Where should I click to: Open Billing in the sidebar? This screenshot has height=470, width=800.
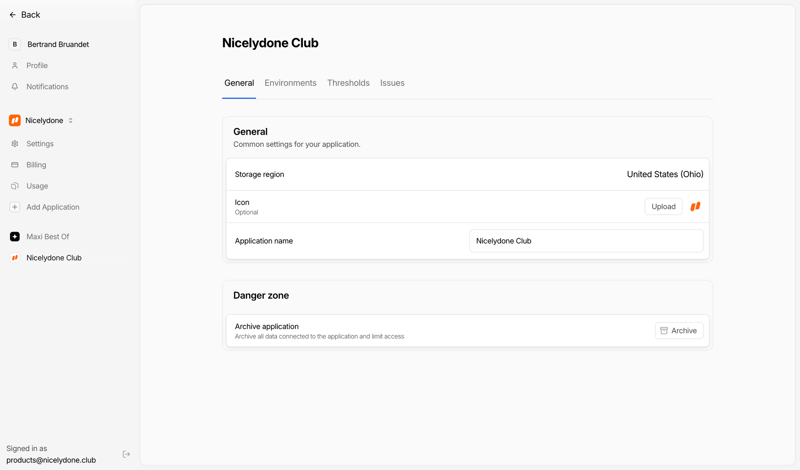tap(36, 165)
